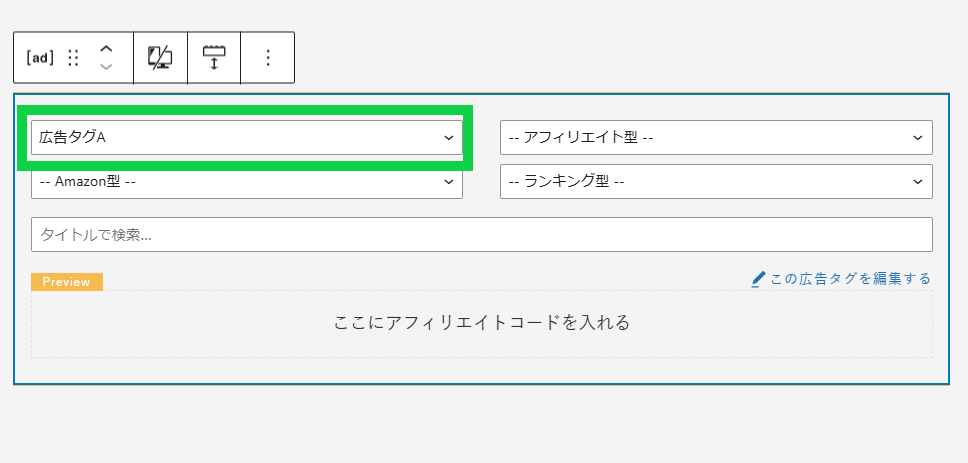
Task: Open block options three-dot menu
Action: pos(268,57)
